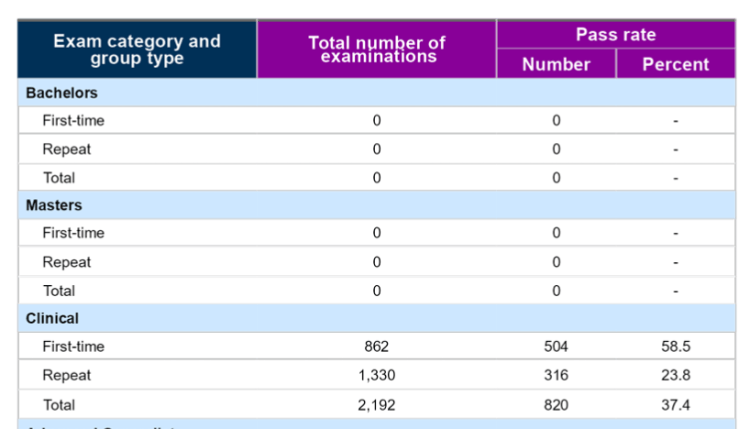Viewport: 750px width, 429px height.
Task: Click Bachelors Repeat percent dash
Action: tap(676, 150)
